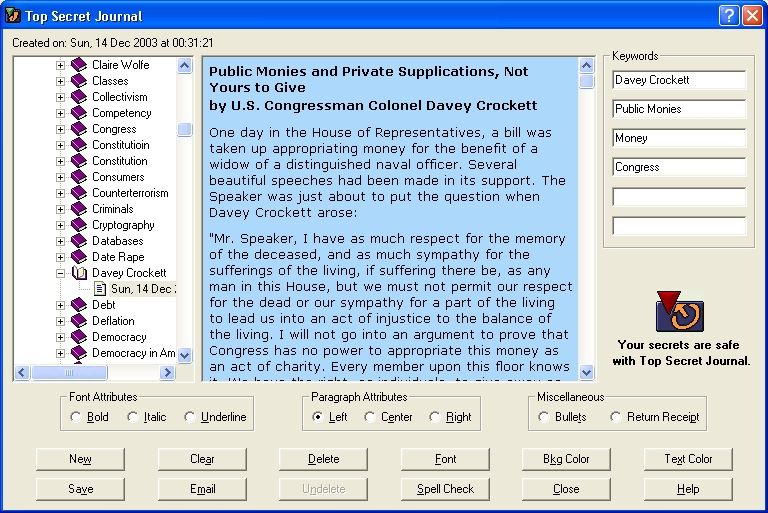Select the Counterterrorism topic label
Screen dimensions: 768x513
pyautogui.click(x=130, y=193)
